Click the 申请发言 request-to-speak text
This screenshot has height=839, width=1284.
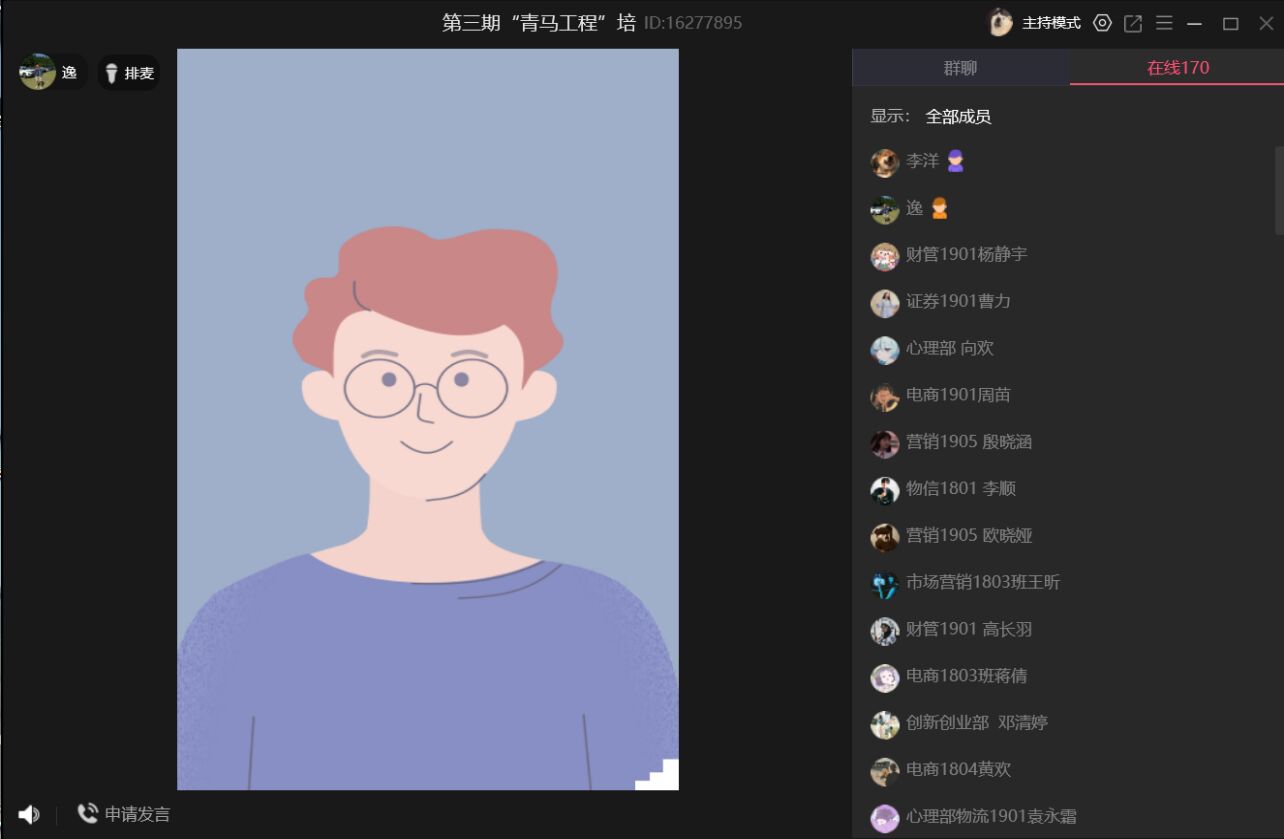(x=137, y=814)
